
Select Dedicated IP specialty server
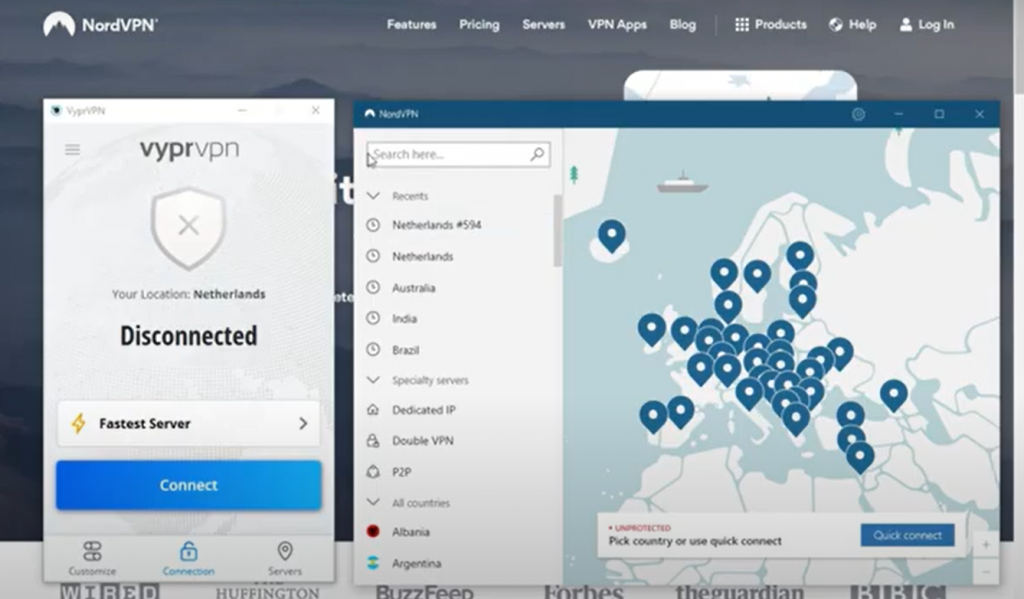424,410
